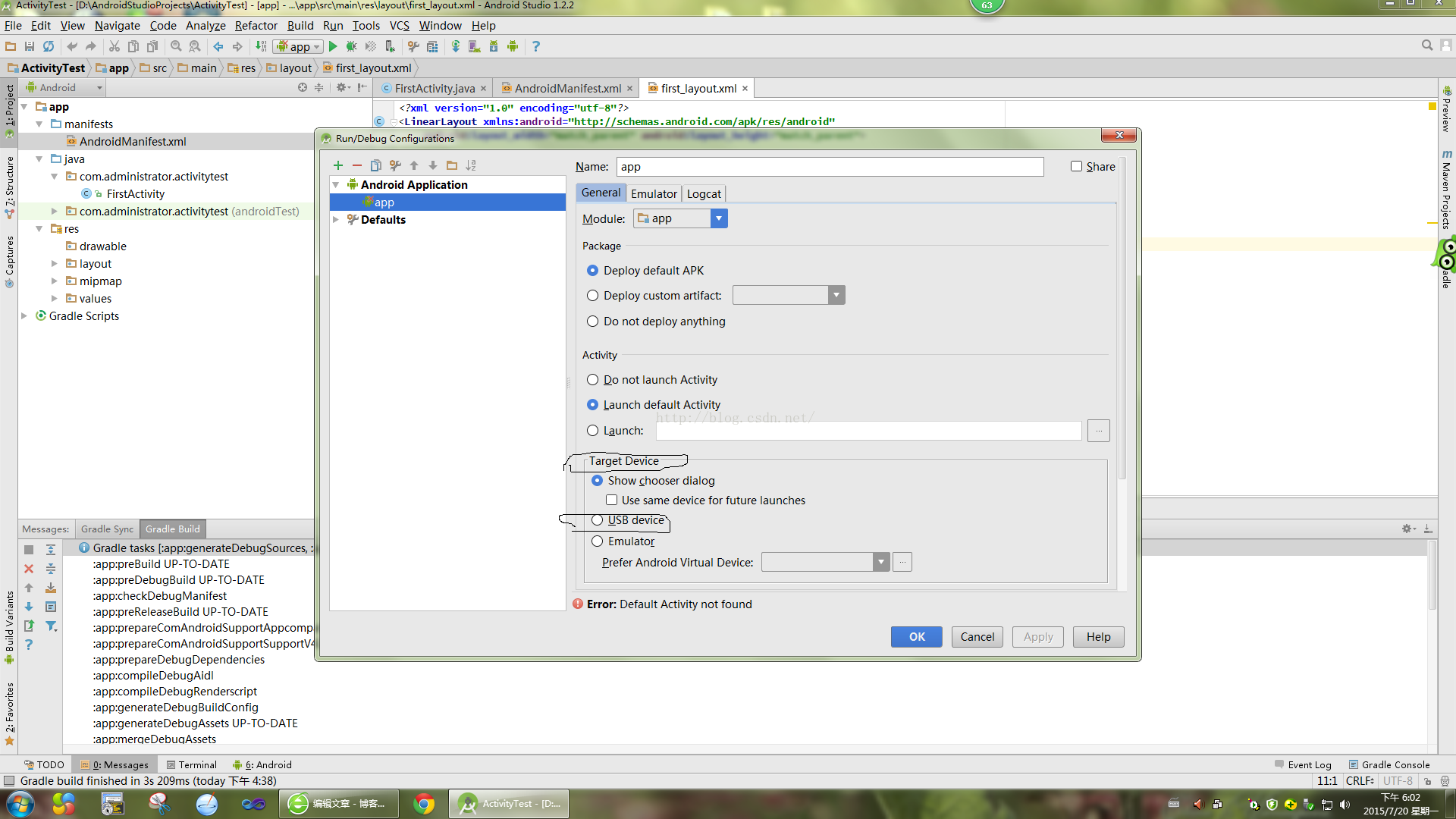Expand the Defaults configuration node
Screen dimensions: 1456x819
[x=336, y=220]
